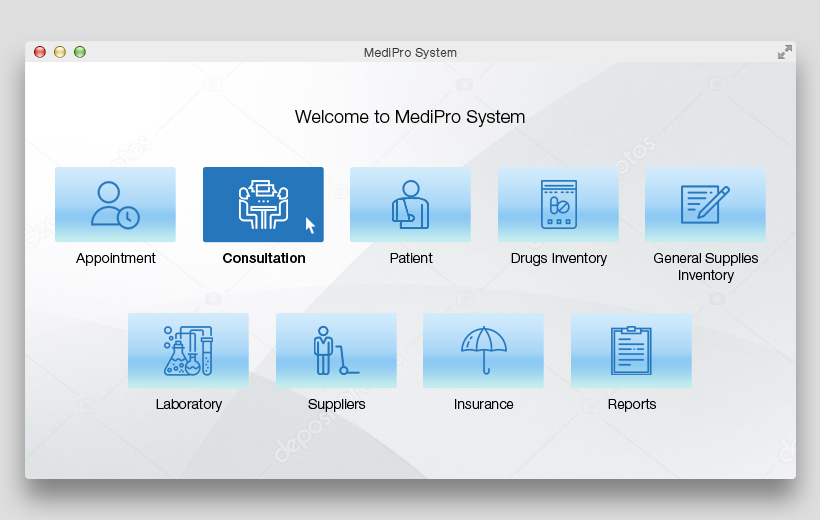
Task: Click the Laboratory text label
Action: coord(189,404)
